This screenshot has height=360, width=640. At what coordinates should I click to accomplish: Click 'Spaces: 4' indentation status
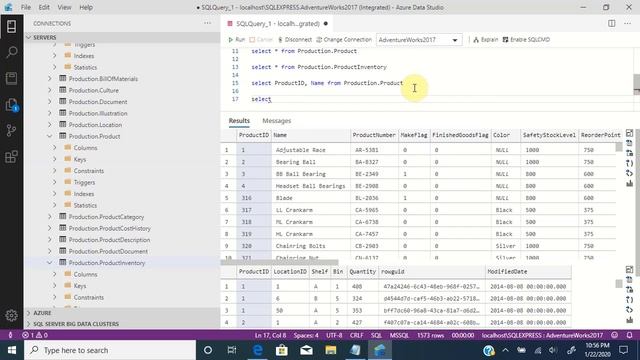click(306, 335)
